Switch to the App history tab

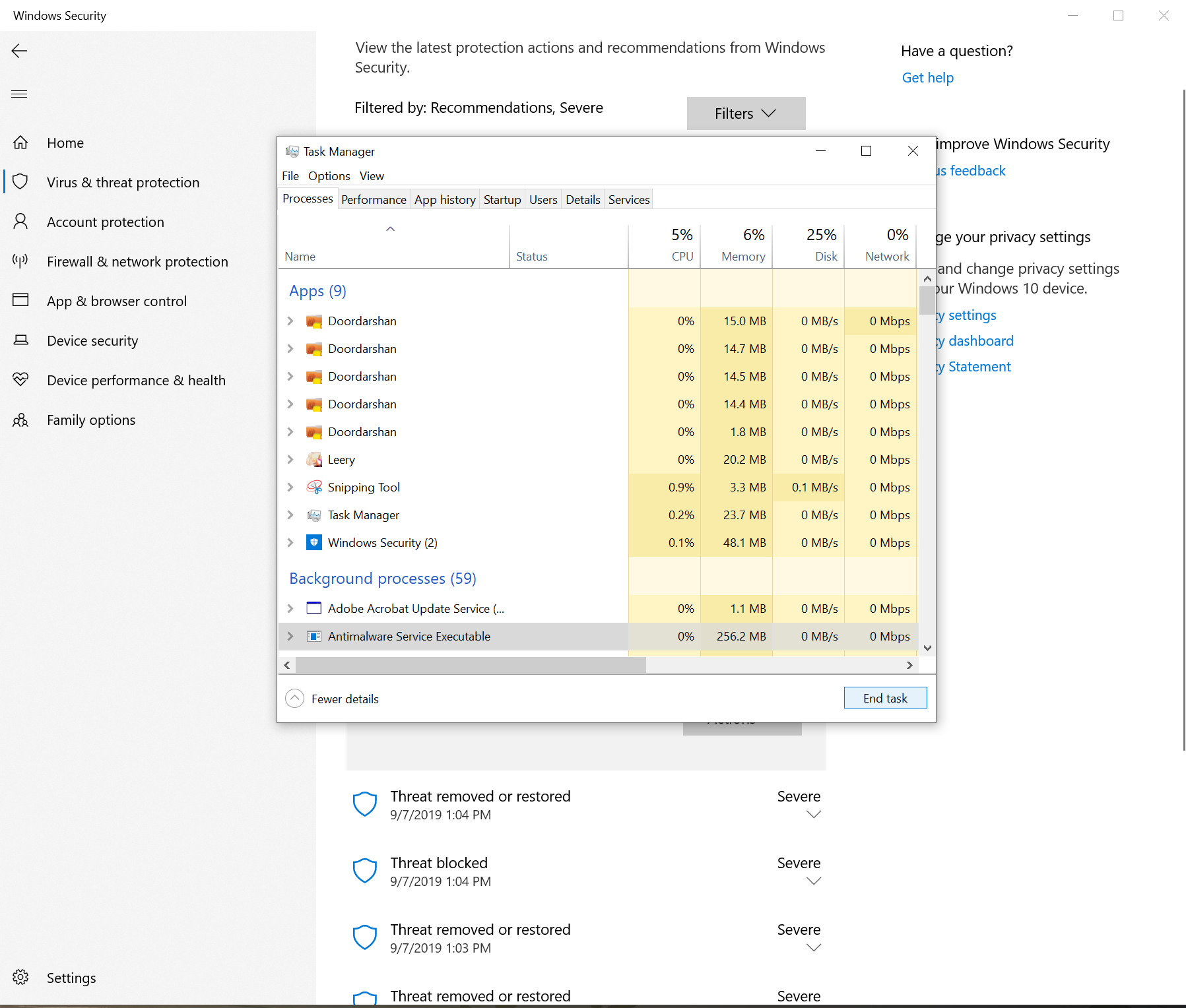coord(445,199)
